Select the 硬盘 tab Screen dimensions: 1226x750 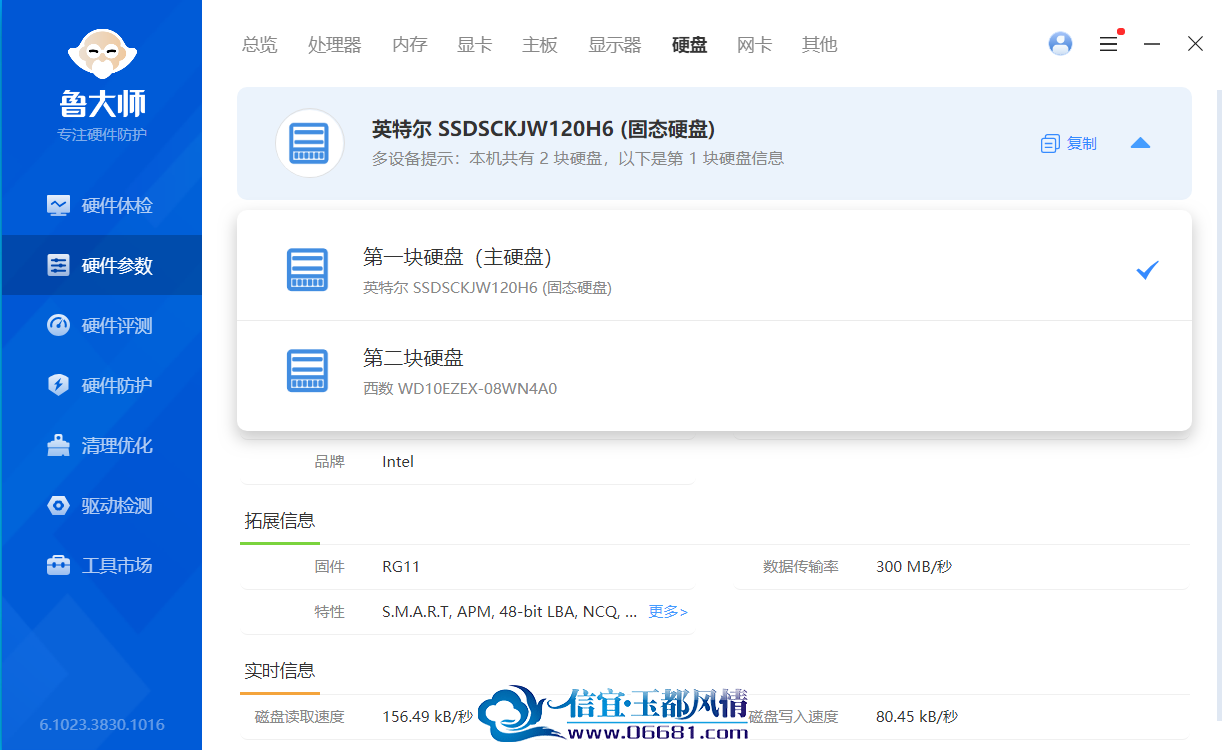(x=690, y=45)
